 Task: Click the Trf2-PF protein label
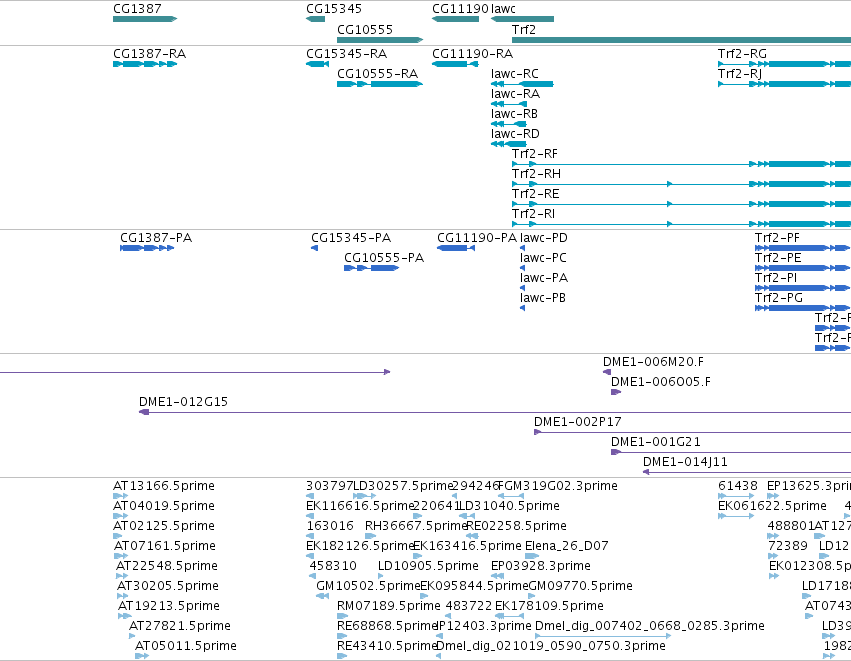pos(777,238)
